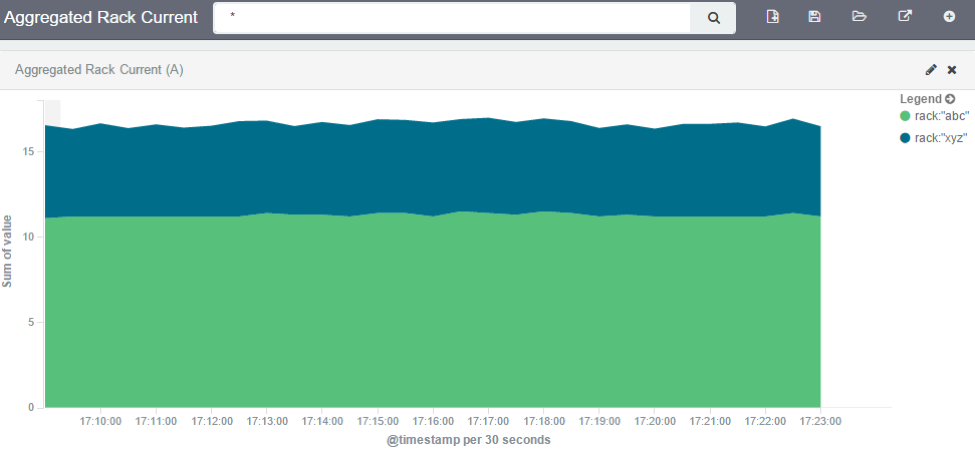
Task: Click the "@timestamp per 30 seconds" axis title
Action: [x=468, y=440]
